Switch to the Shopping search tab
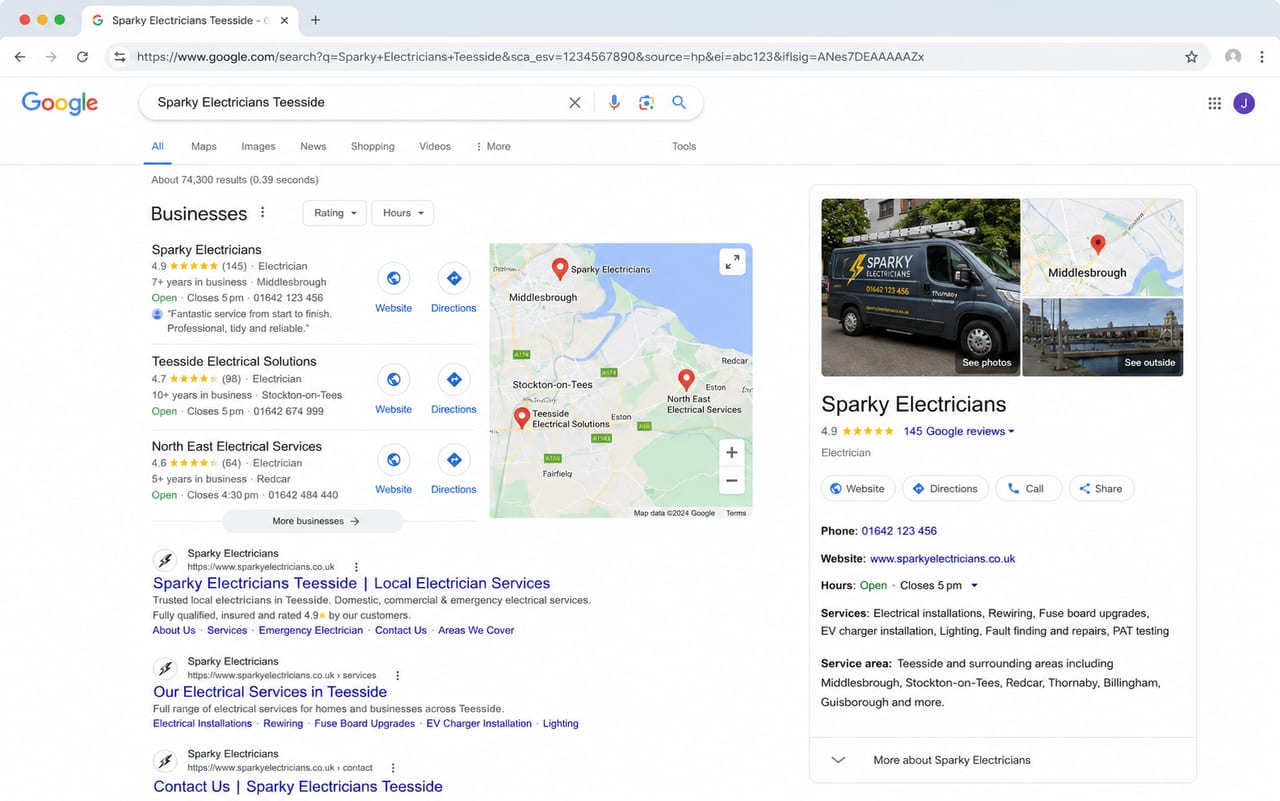The height and width of the screenshot is (801, 1280). pyautogui.click(x=373, y=146)
